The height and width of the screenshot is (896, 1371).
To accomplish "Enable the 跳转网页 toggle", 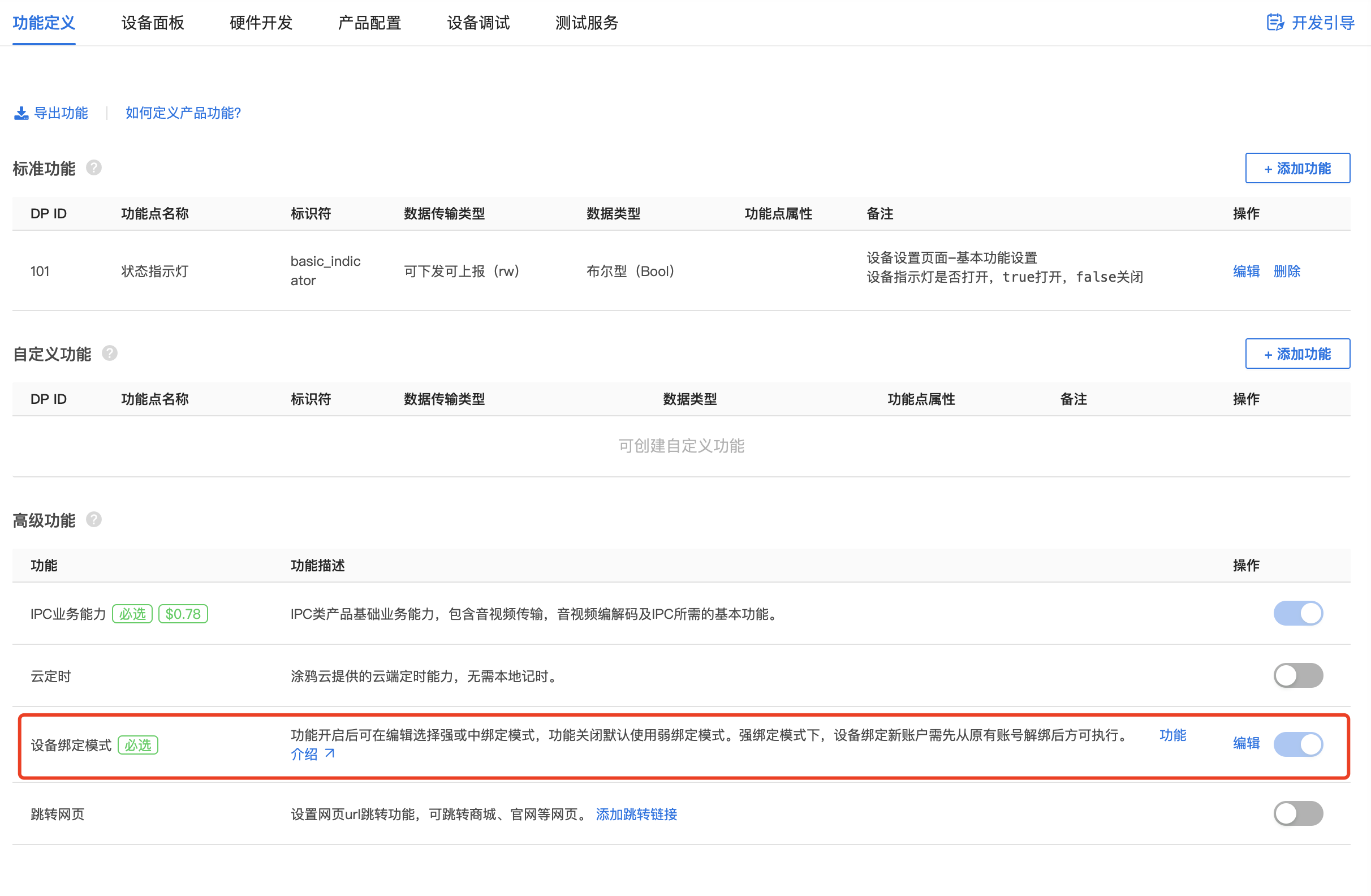I will point(1298,813).
